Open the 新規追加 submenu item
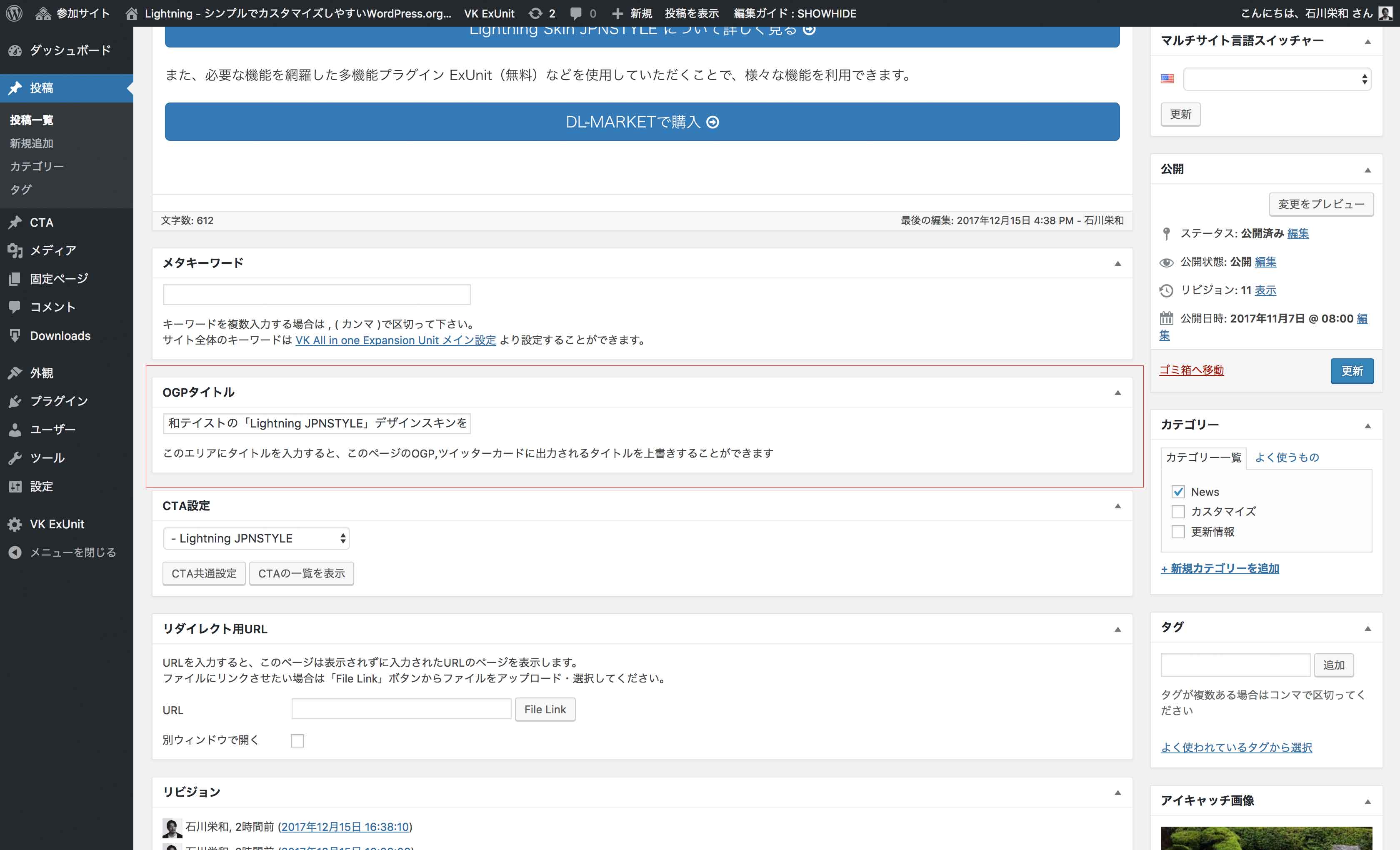 pyautogui.click(x=32, y=143)
